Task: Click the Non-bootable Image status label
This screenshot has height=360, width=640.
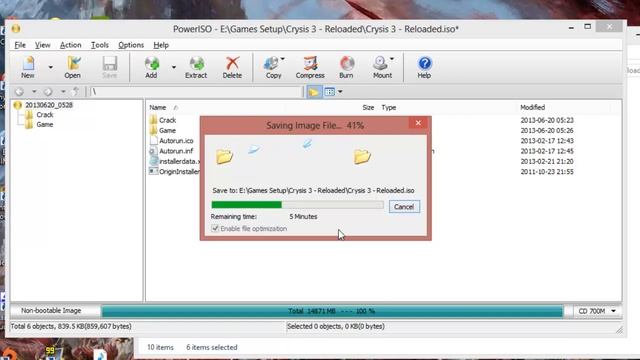Action: pyautogui.click(x=51, y=311)
